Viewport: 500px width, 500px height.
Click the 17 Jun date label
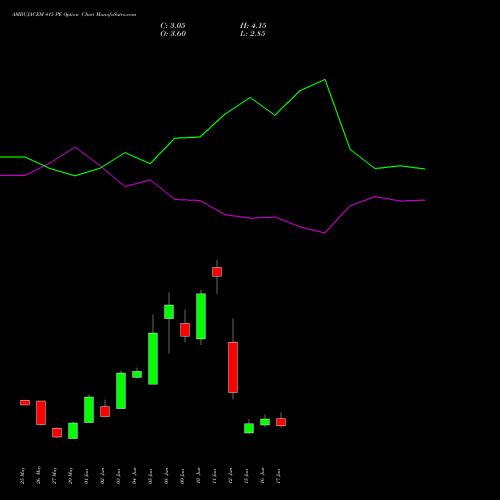point(278,476)
